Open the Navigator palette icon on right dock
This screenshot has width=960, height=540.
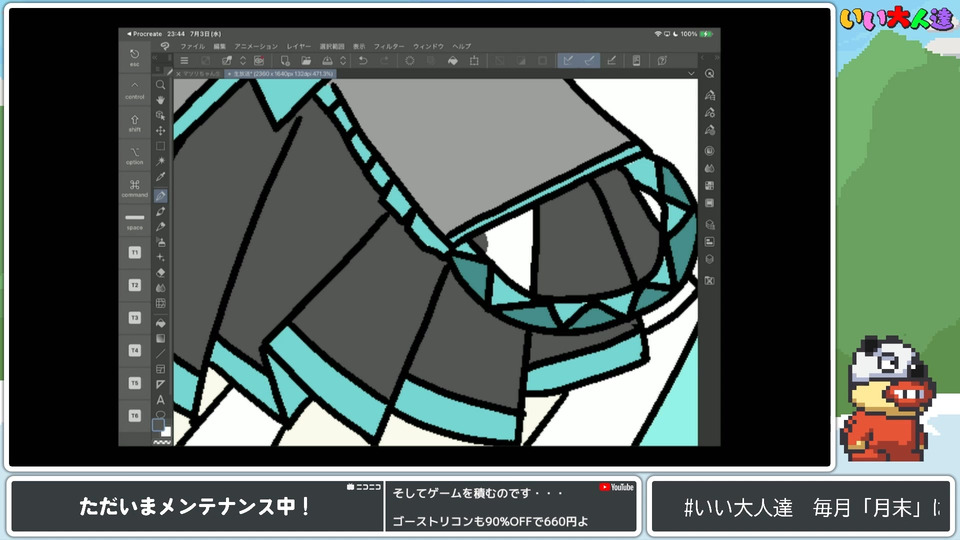click(x=710, y=73)
